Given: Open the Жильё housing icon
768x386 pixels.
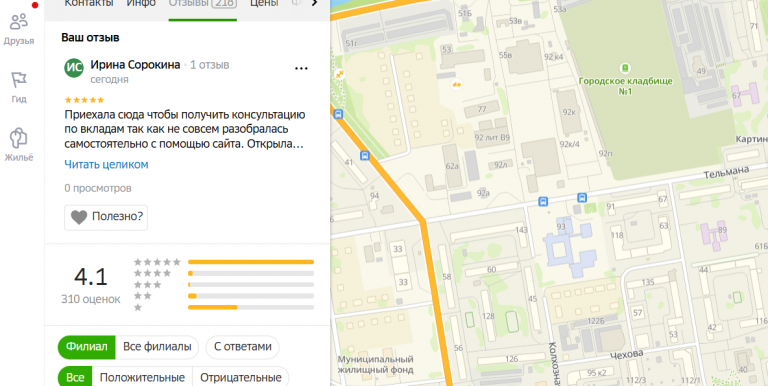Looking at the screenshot, I should (x=19, y=145).
